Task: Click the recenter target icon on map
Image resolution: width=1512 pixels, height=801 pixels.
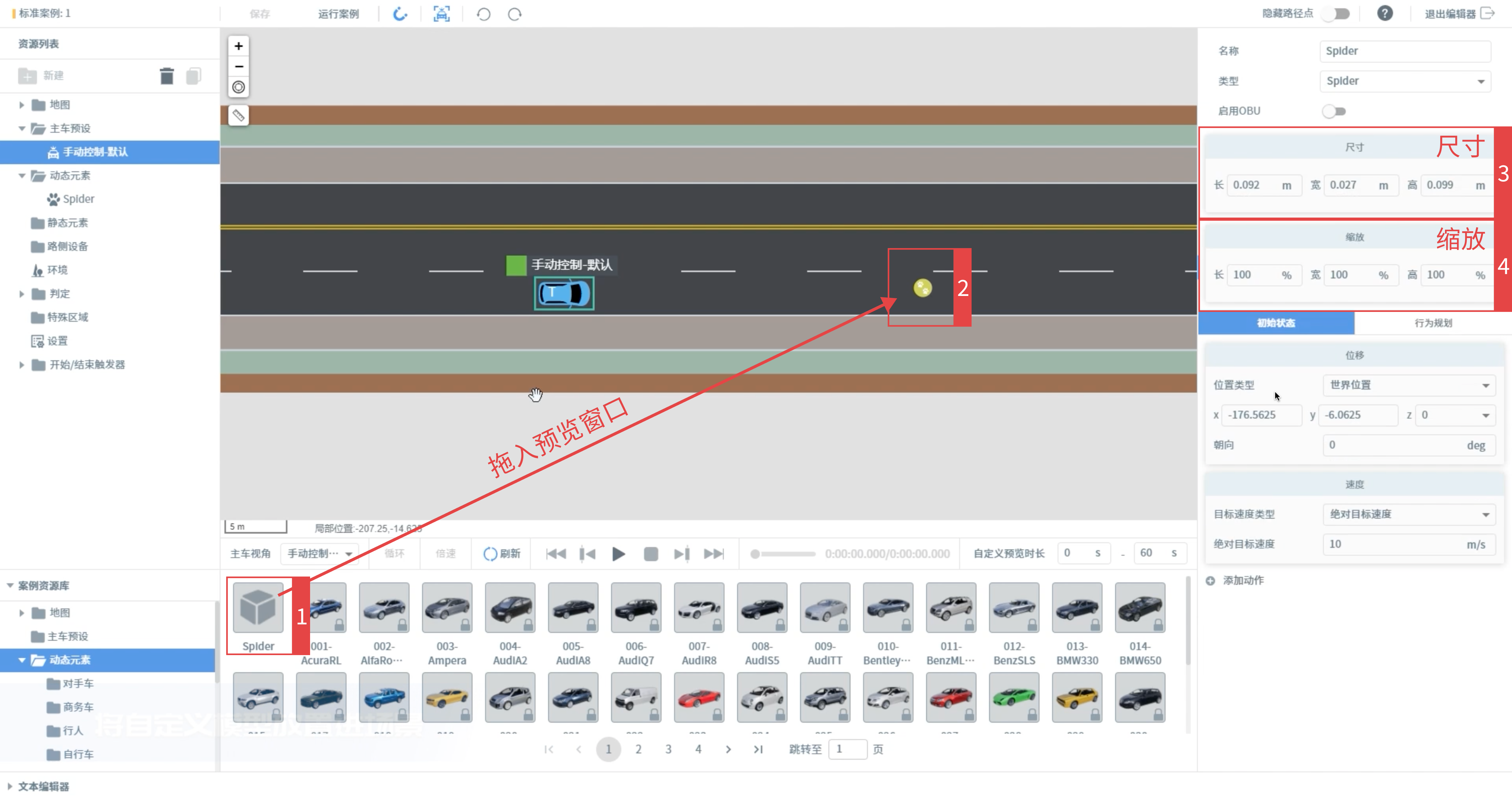Action: click(x=238, y=87)
